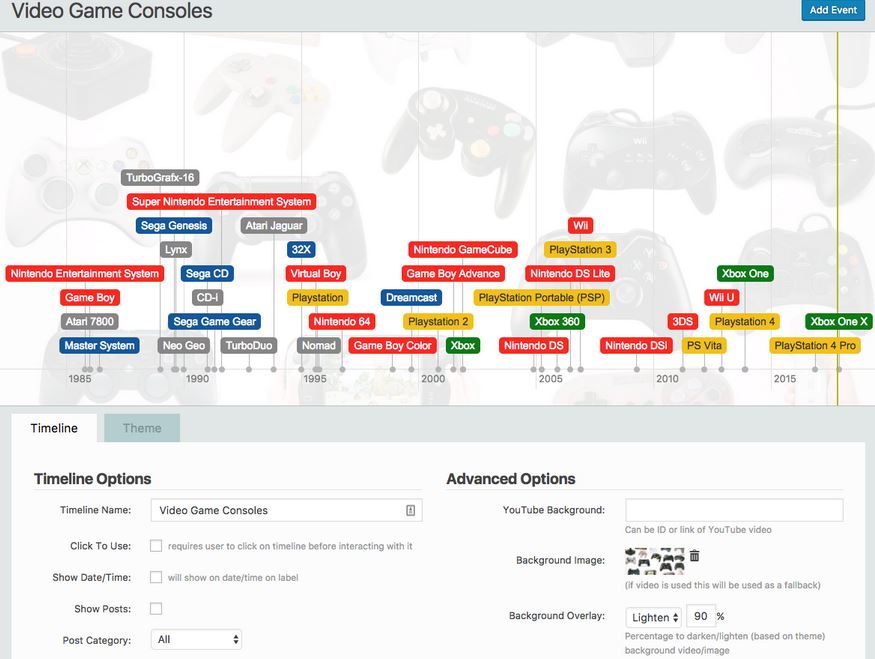
Task: Select the TurboGrafx-16 timeline event
Action: [x=160, y=177]
